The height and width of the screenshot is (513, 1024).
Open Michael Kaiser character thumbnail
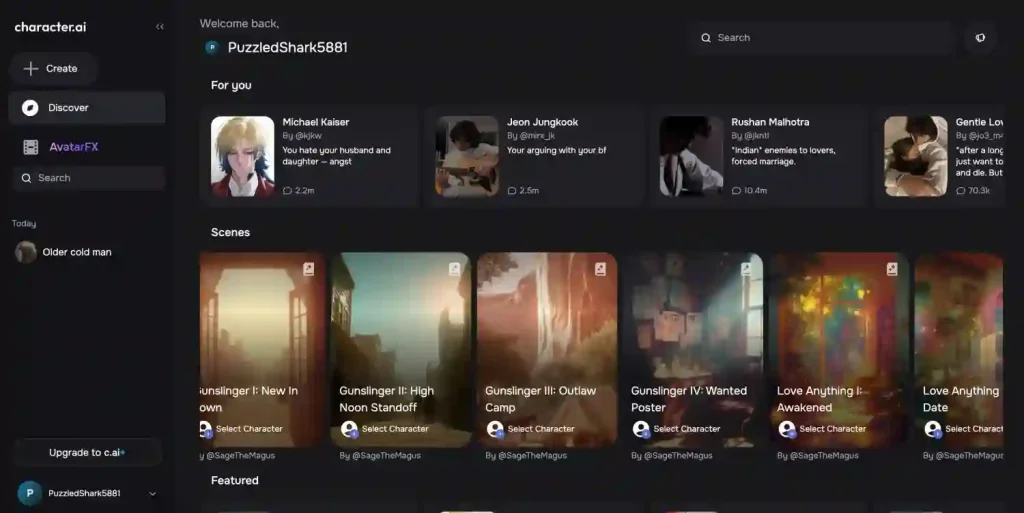(242, 157)
